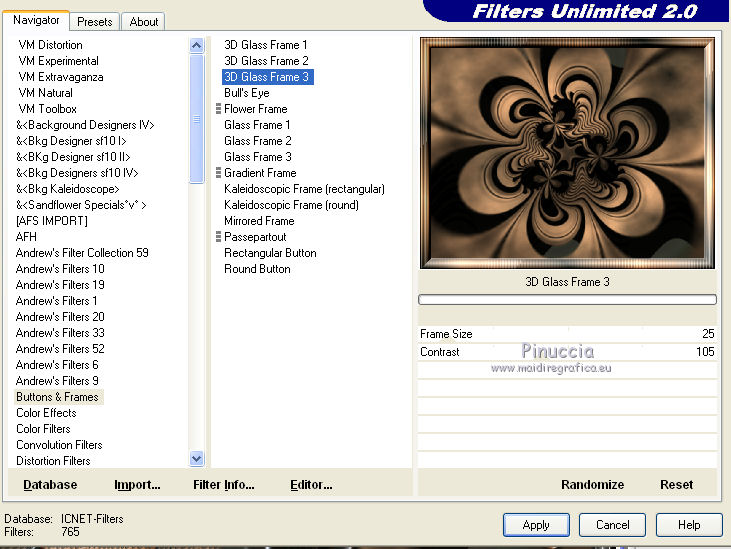Select Andrew's Filters 19 category

pos(60,285)
